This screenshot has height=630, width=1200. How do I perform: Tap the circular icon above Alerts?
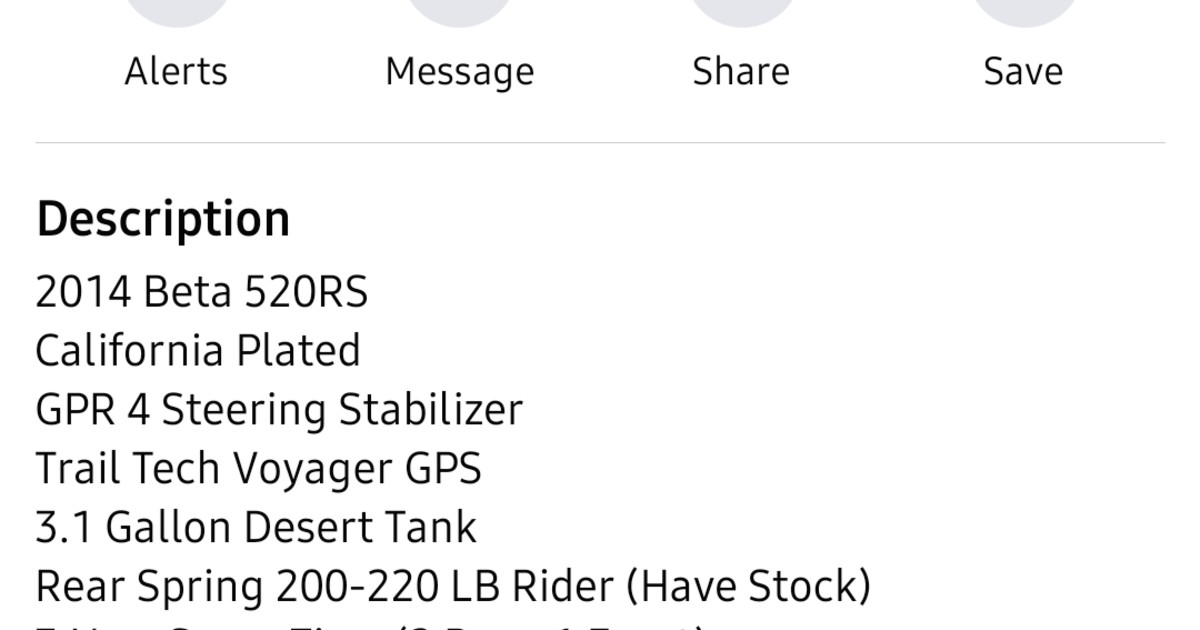[x=176, y=12]
